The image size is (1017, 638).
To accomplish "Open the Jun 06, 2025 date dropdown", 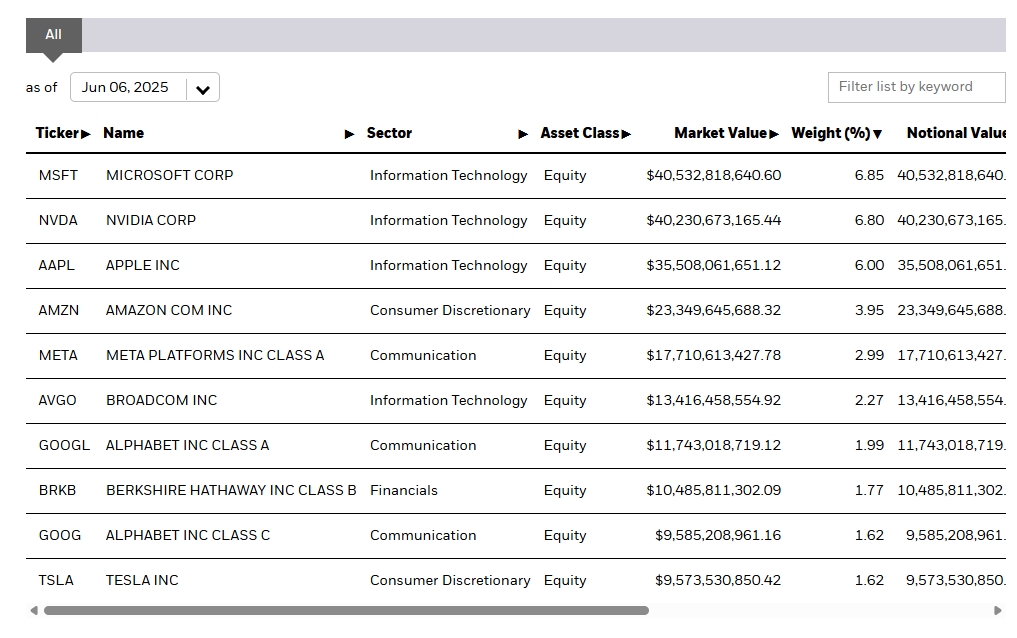I will tap(145, 88).
